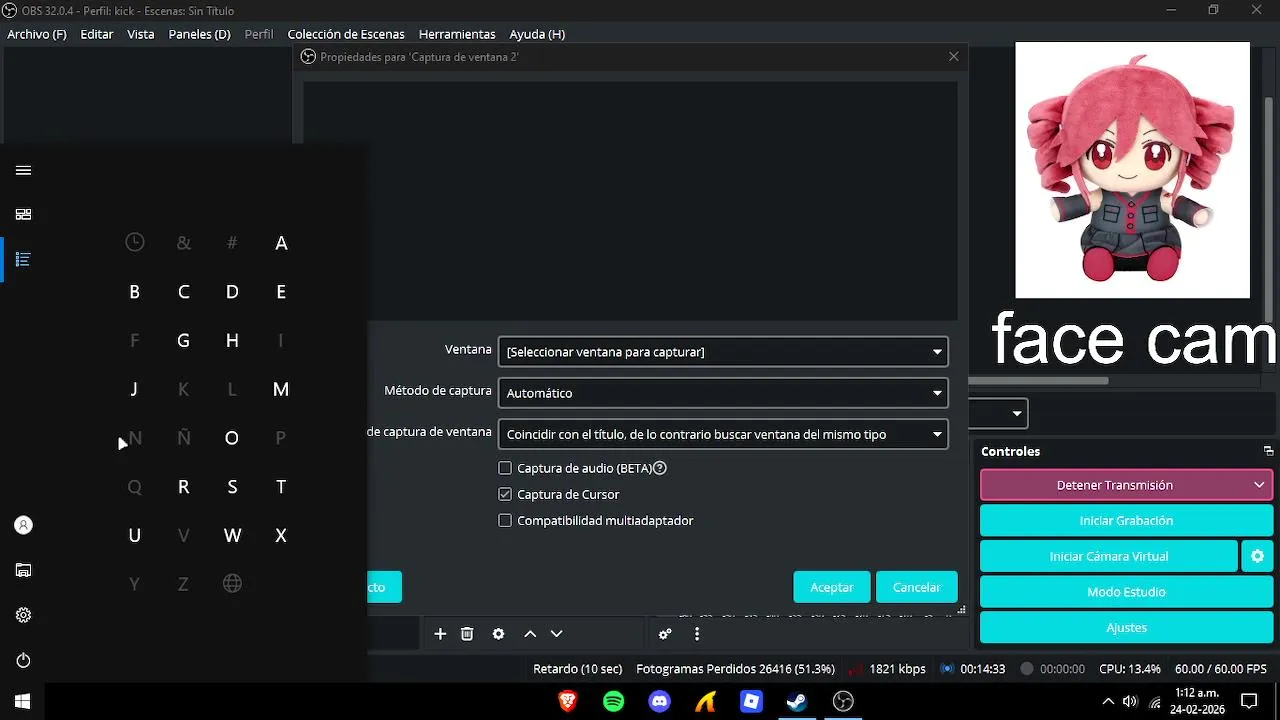Image resolution: width=1280 pixels, height=720 pixels.
Task: Click Detener Transmisión button
Action: [1114, 485]
